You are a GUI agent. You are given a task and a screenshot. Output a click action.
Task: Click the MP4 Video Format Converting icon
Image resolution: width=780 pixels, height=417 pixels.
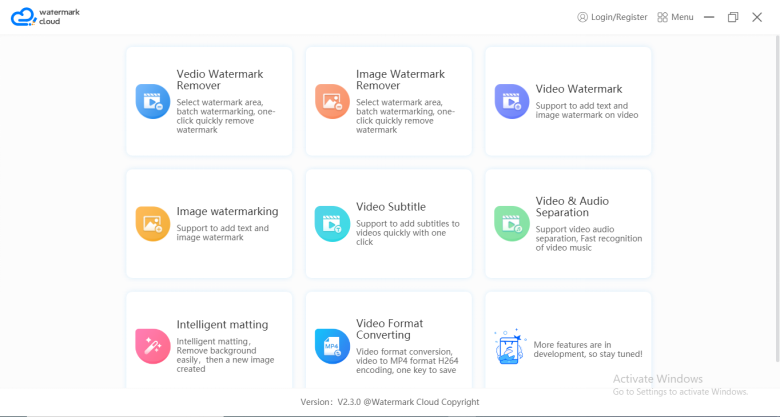332,346
